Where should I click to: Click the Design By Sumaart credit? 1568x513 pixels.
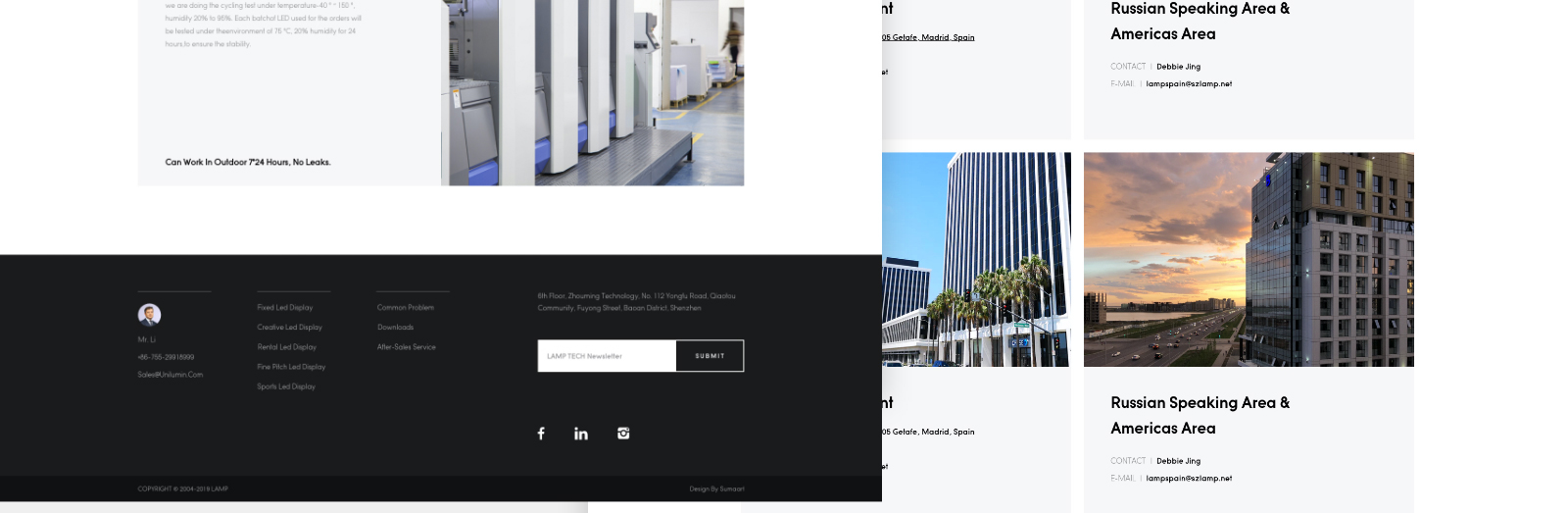pyautogui.click(x=716, y=488)
